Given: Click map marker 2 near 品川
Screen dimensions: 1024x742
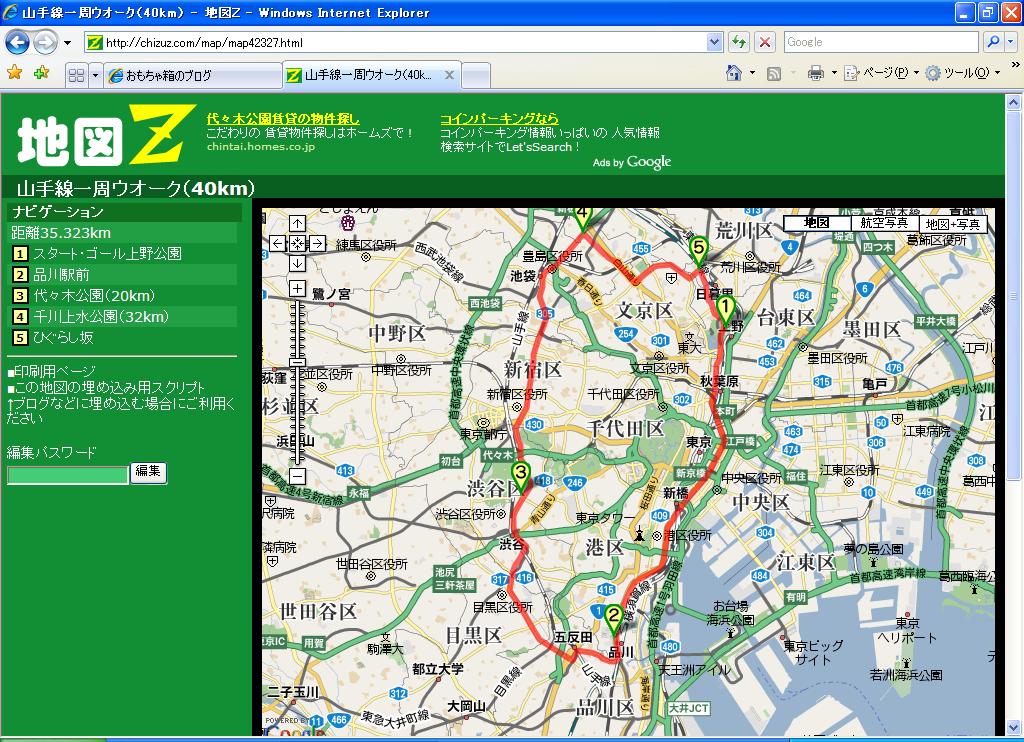Looking at the screenshot, I should 613,619.
